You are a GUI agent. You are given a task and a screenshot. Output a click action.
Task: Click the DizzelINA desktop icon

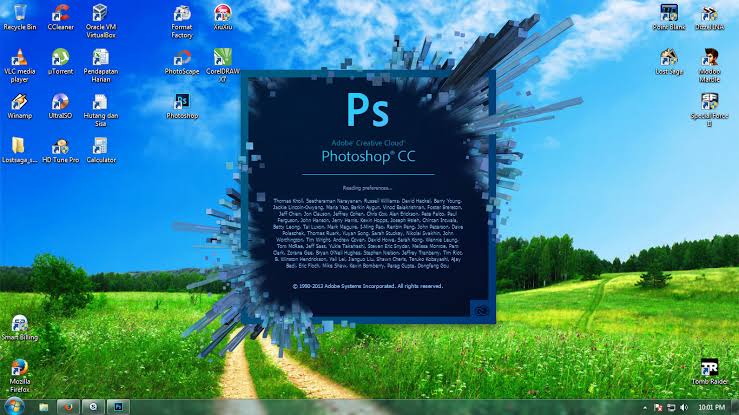click(x=709, y=17)
